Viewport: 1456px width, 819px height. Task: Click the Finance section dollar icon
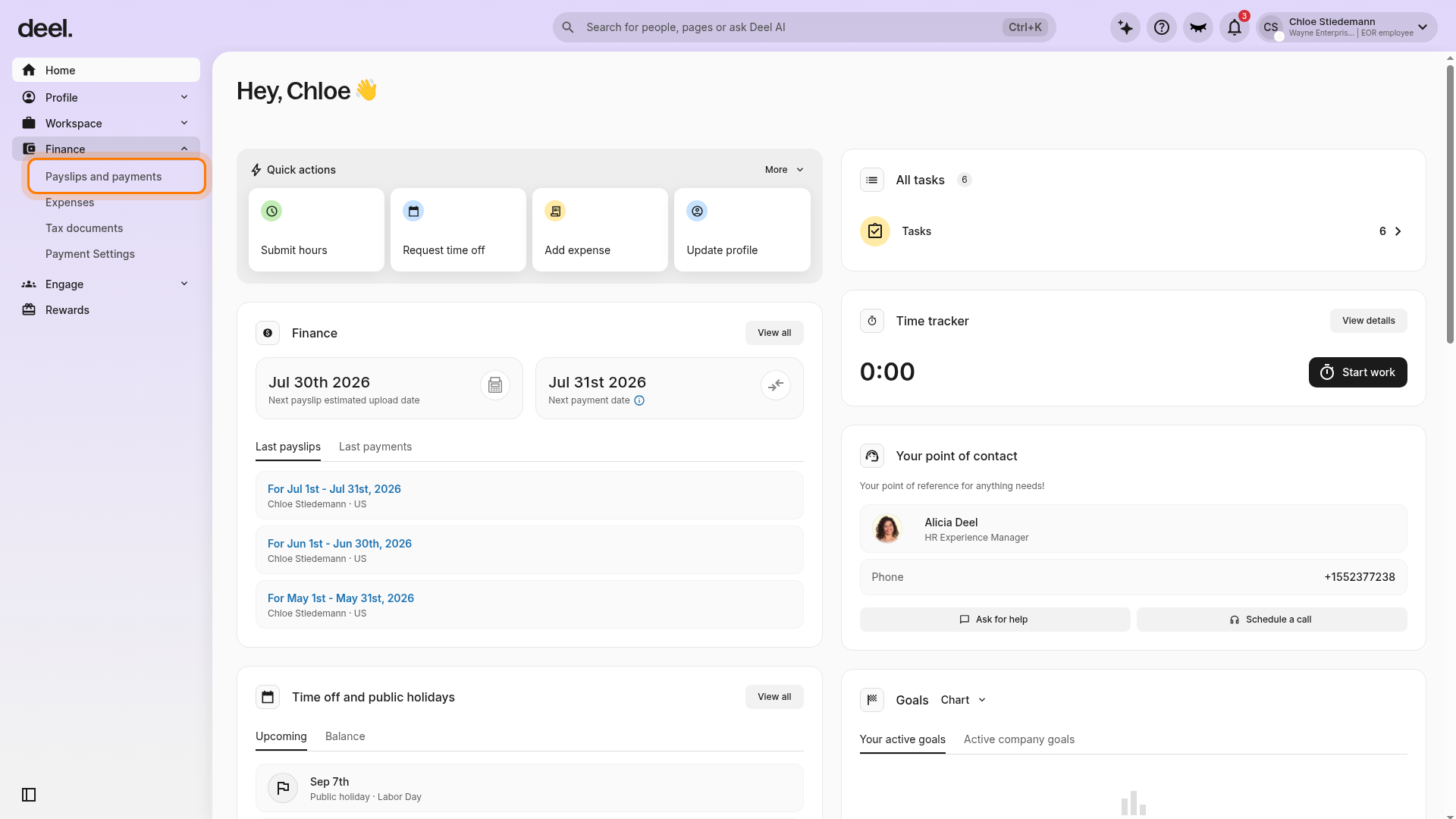[268, 333]
